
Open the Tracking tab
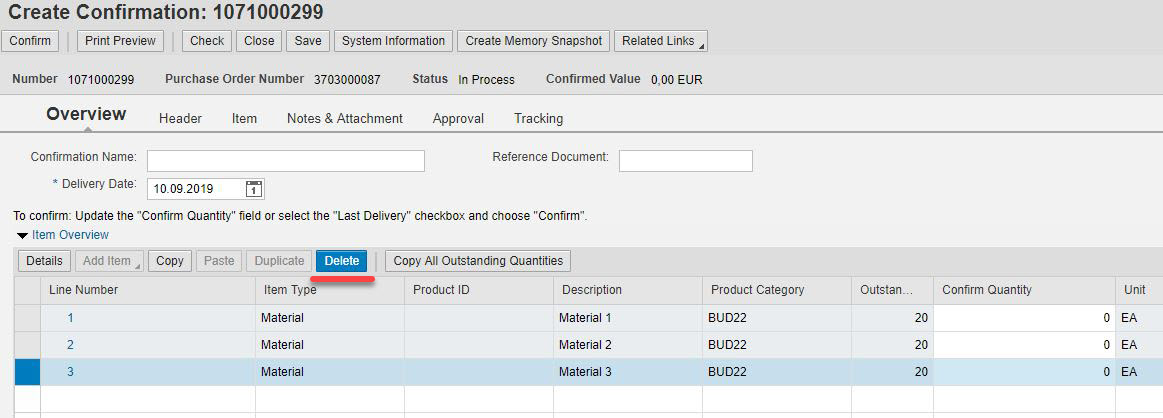(x=538, y=119)
